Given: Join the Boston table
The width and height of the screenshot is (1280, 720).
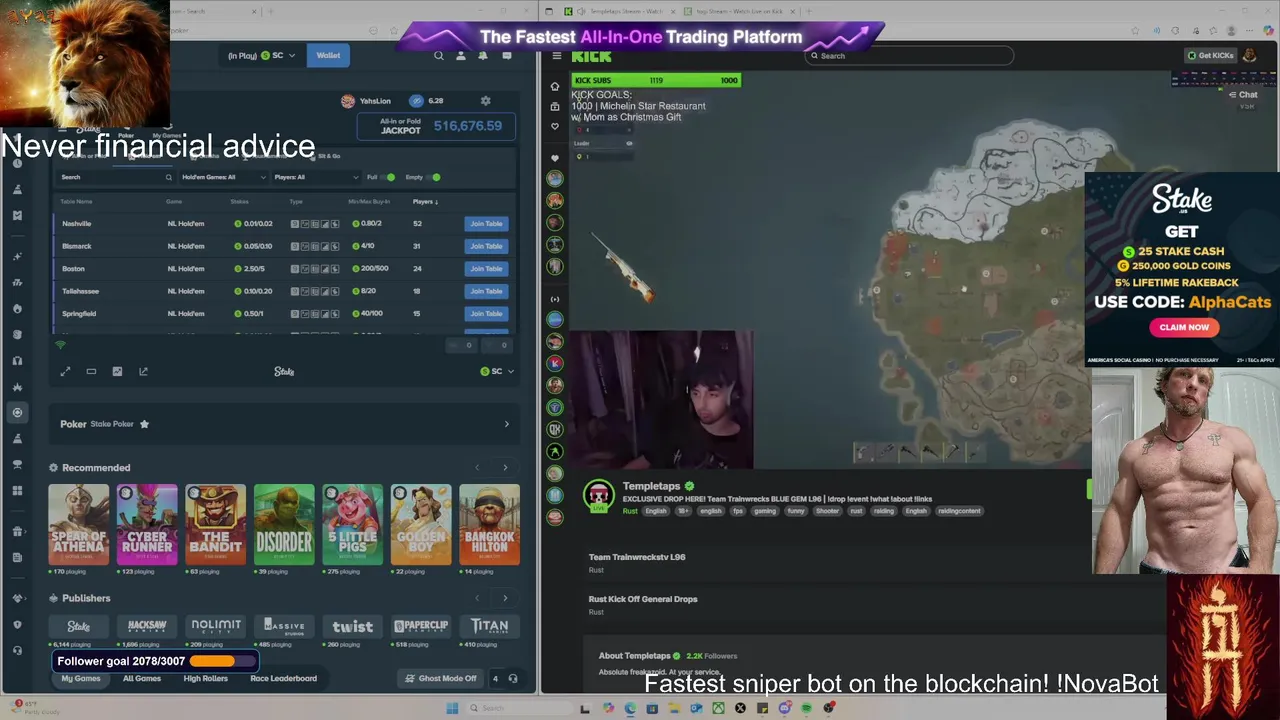Looking at the screenshot, I should coord(486,269).
